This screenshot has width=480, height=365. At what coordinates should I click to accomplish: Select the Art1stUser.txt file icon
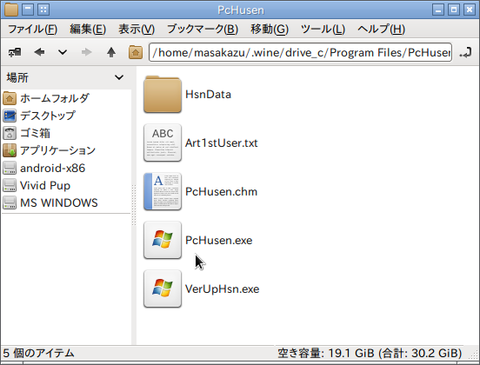coord(163,143)
